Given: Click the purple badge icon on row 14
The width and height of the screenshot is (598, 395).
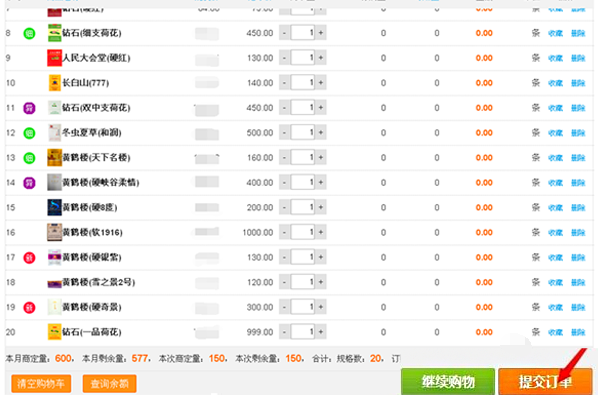Looking at the screenshot, I should (x=29, y=183).
